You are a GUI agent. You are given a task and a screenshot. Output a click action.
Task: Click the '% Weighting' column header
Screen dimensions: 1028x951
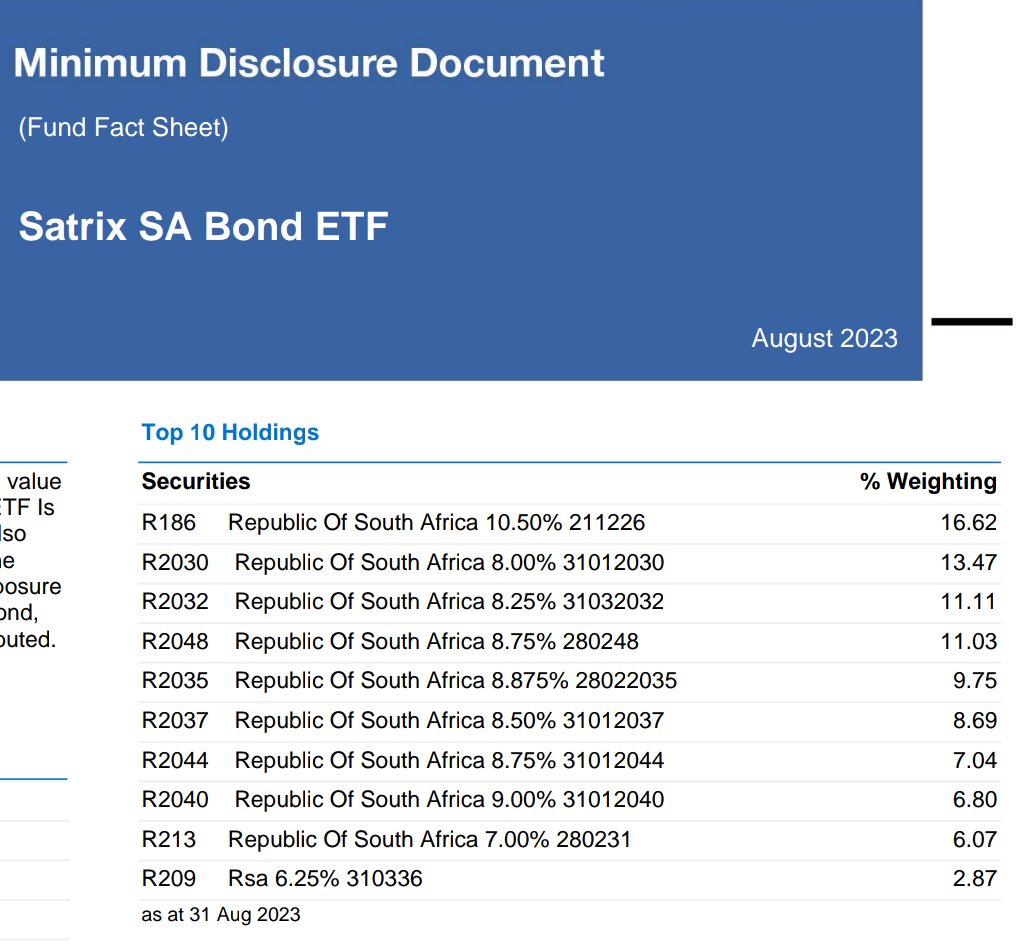[928, 481]
